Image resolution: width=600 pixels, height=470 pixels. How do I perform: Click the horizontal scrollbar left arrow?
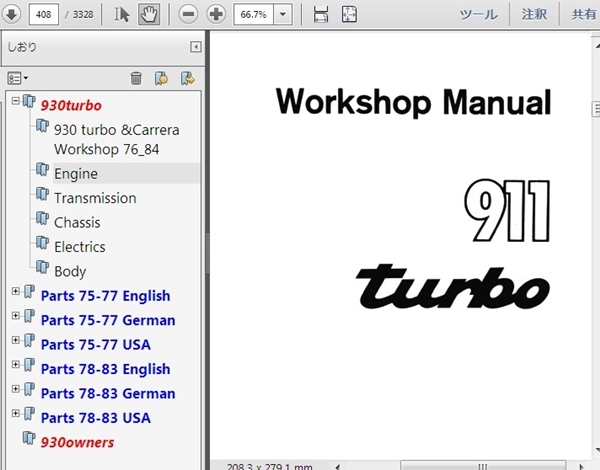pos(338,466)
